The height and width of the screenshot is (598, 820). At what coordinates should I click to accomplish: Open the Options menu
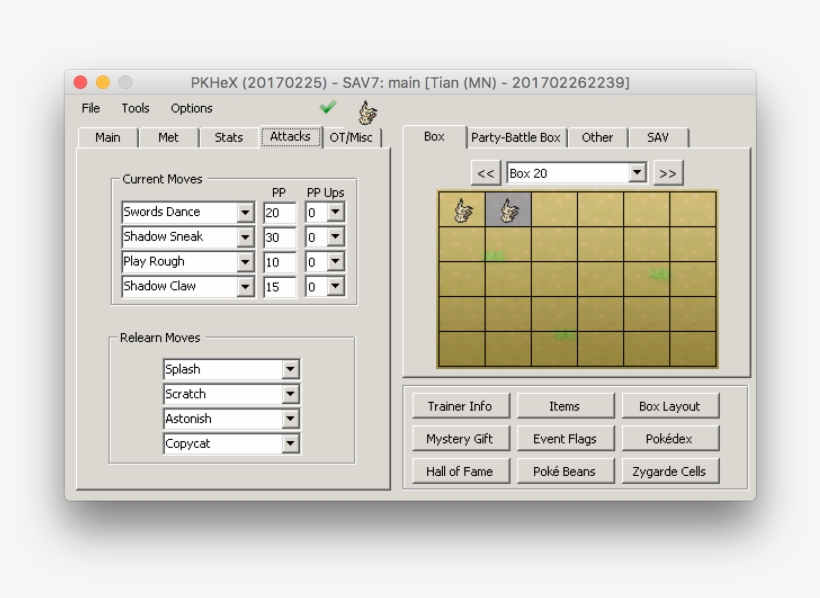point(191,108)
